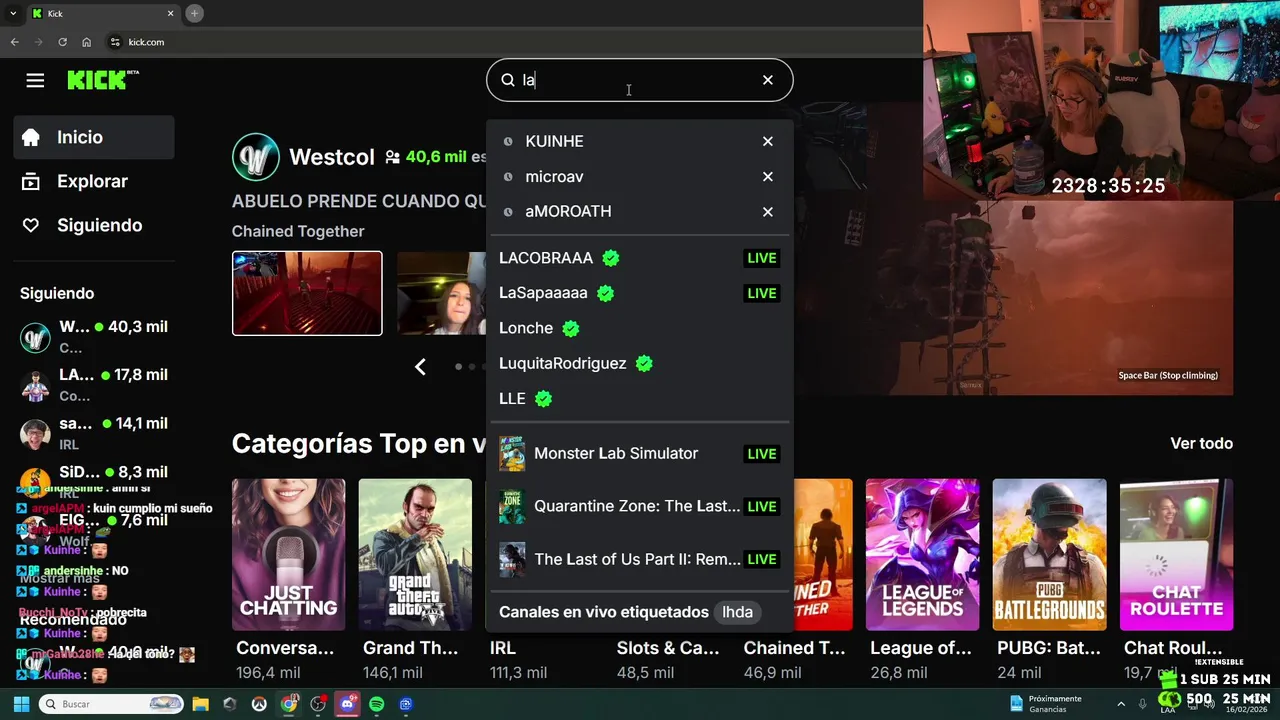This screenshot has height=720, width=1280.
Task: Open LaSapaaaaa channel suggestion
Action: pyautogui.click(x=639, y=293)
